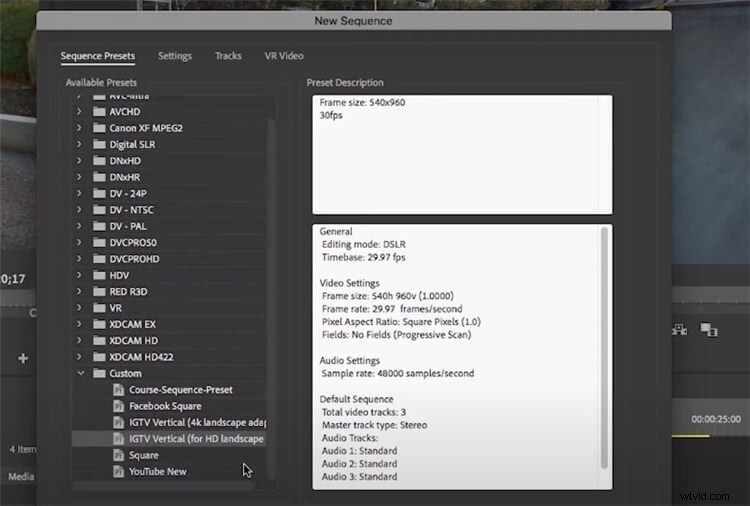Select the Canon XF MPEG2 folder icon
This screenshot has width=750, height=506.
[99, 128]
